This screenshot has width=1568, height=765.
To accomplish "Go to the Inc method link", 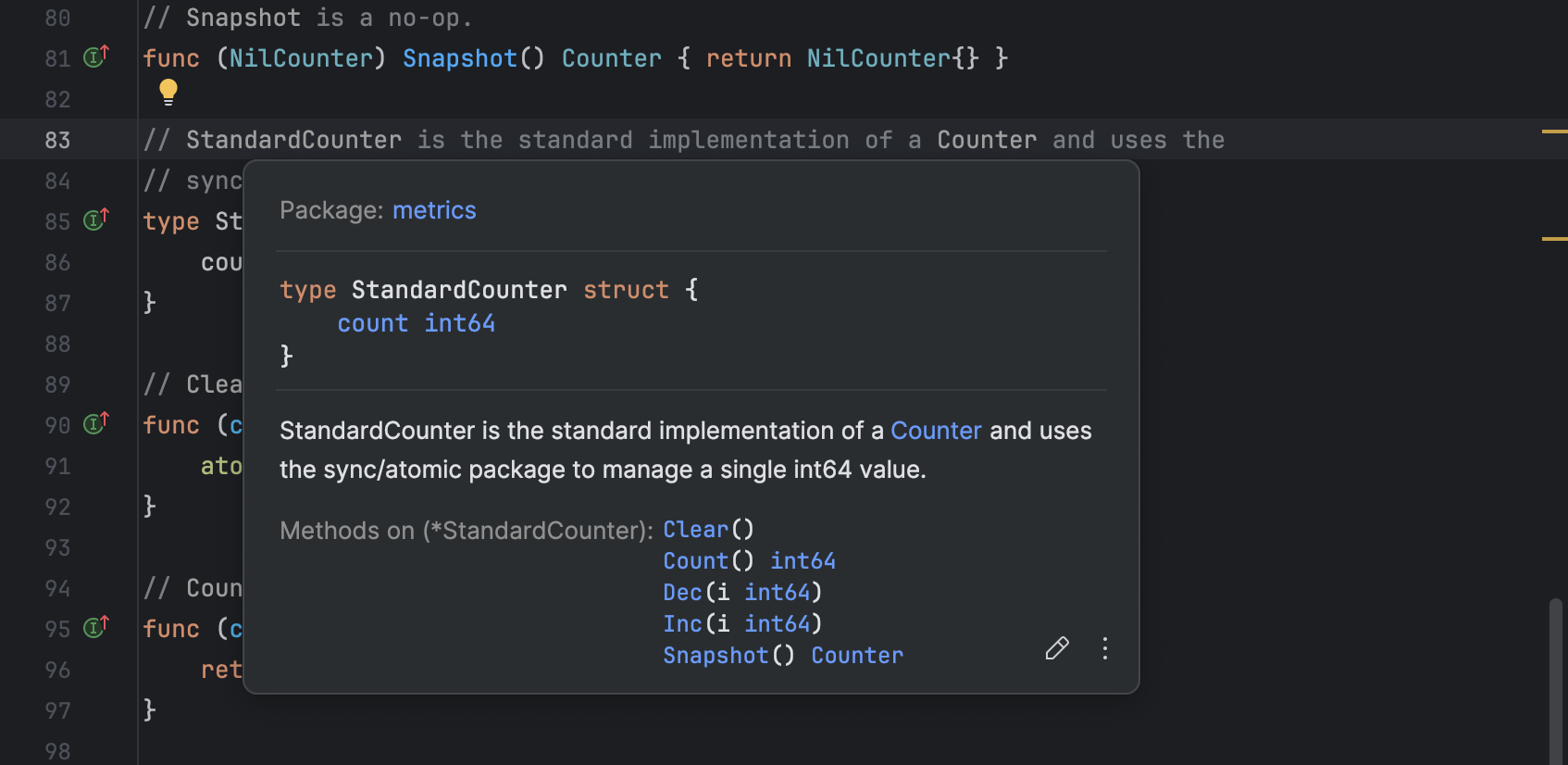I will tap(682, 624).
